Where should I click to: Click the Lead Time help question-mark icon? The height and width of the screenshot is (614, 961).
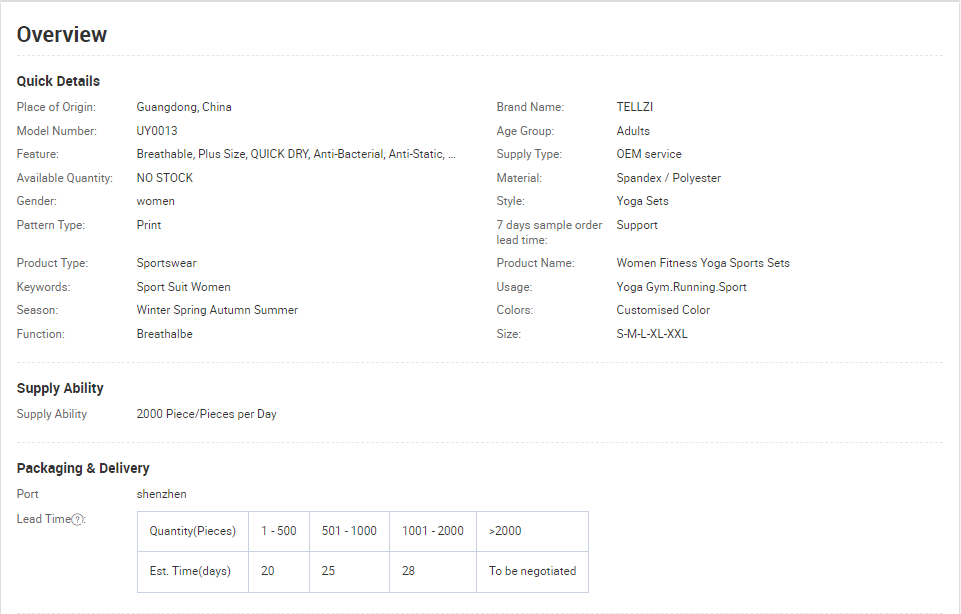click(77, 520)
